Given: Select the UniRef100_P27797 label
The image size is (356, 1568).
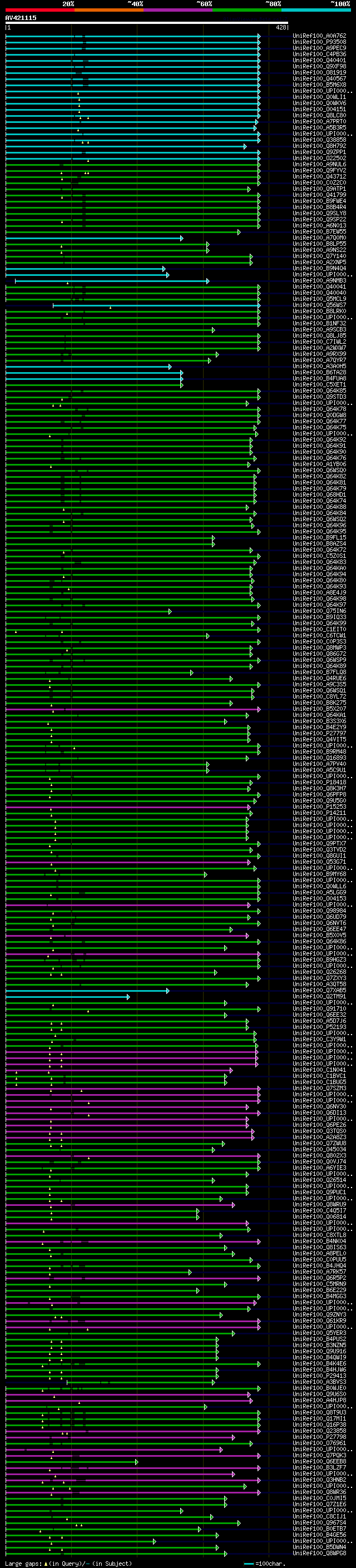Looking at the screenshot, I should point(319,733).
